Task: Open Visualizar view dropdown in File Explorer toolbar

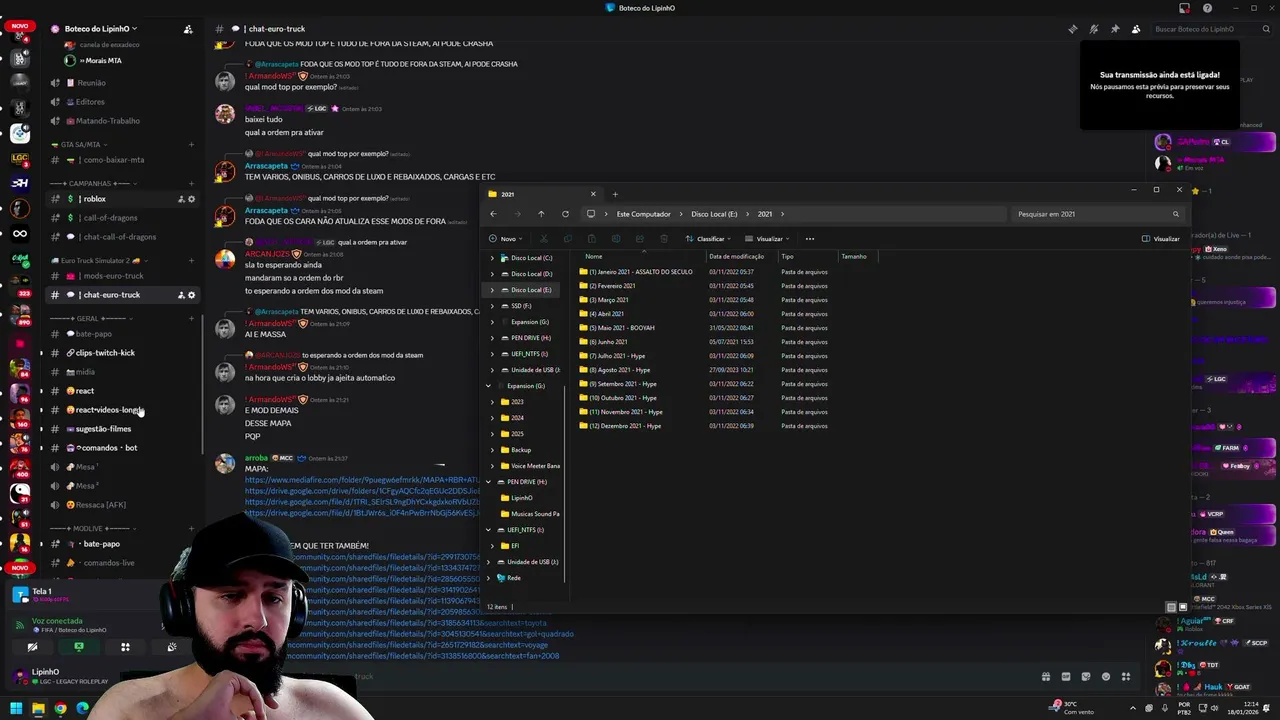Action: (x=768, y=239)
